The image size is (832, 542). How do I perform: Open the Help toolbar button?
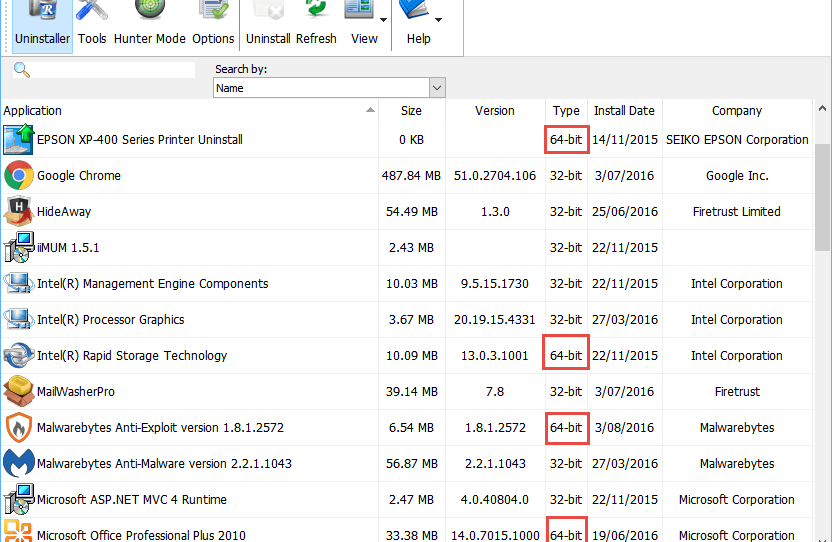click(418, 24)
